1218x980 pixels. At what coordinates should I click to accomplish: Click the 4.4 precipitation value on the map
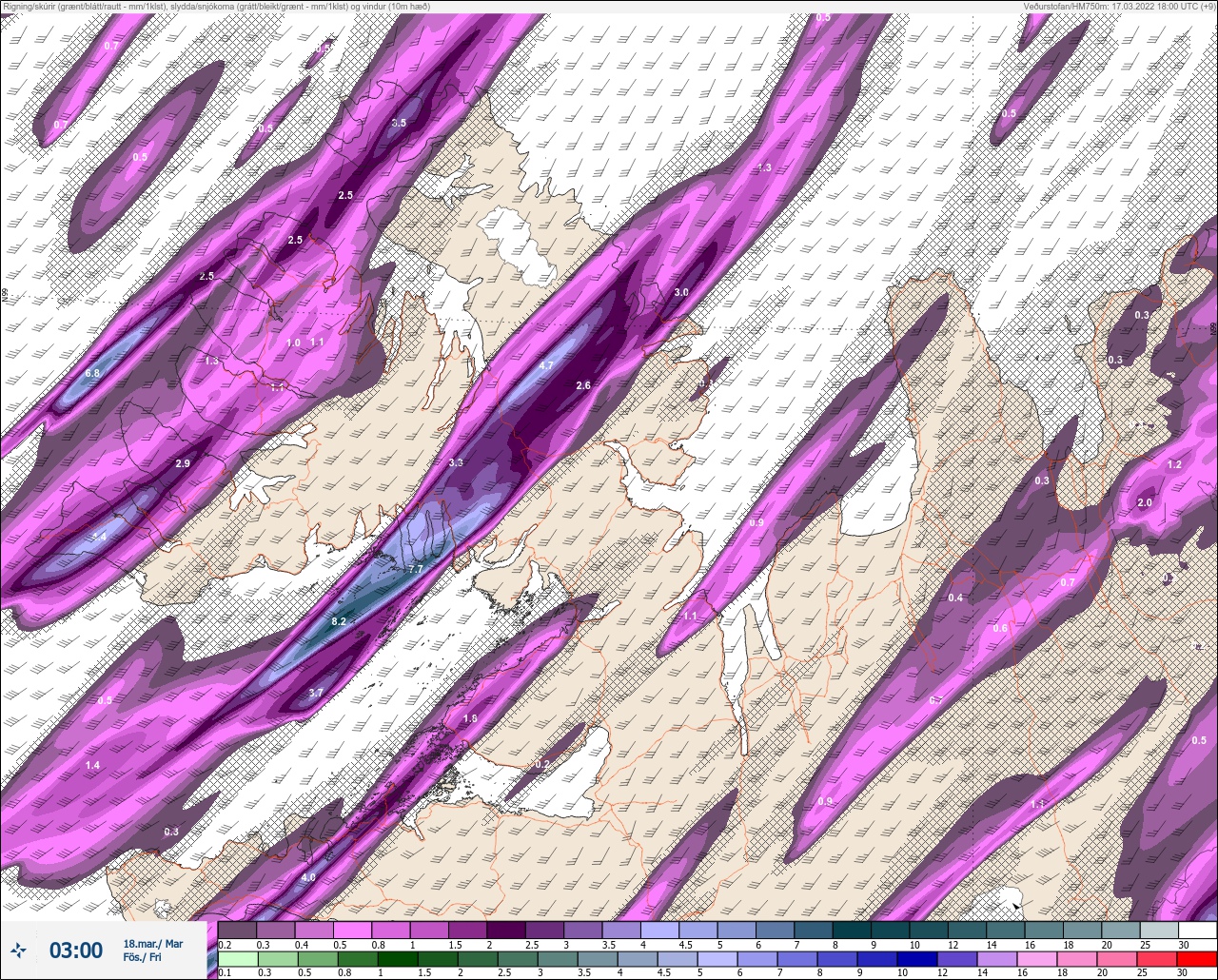tap(100, 537)
